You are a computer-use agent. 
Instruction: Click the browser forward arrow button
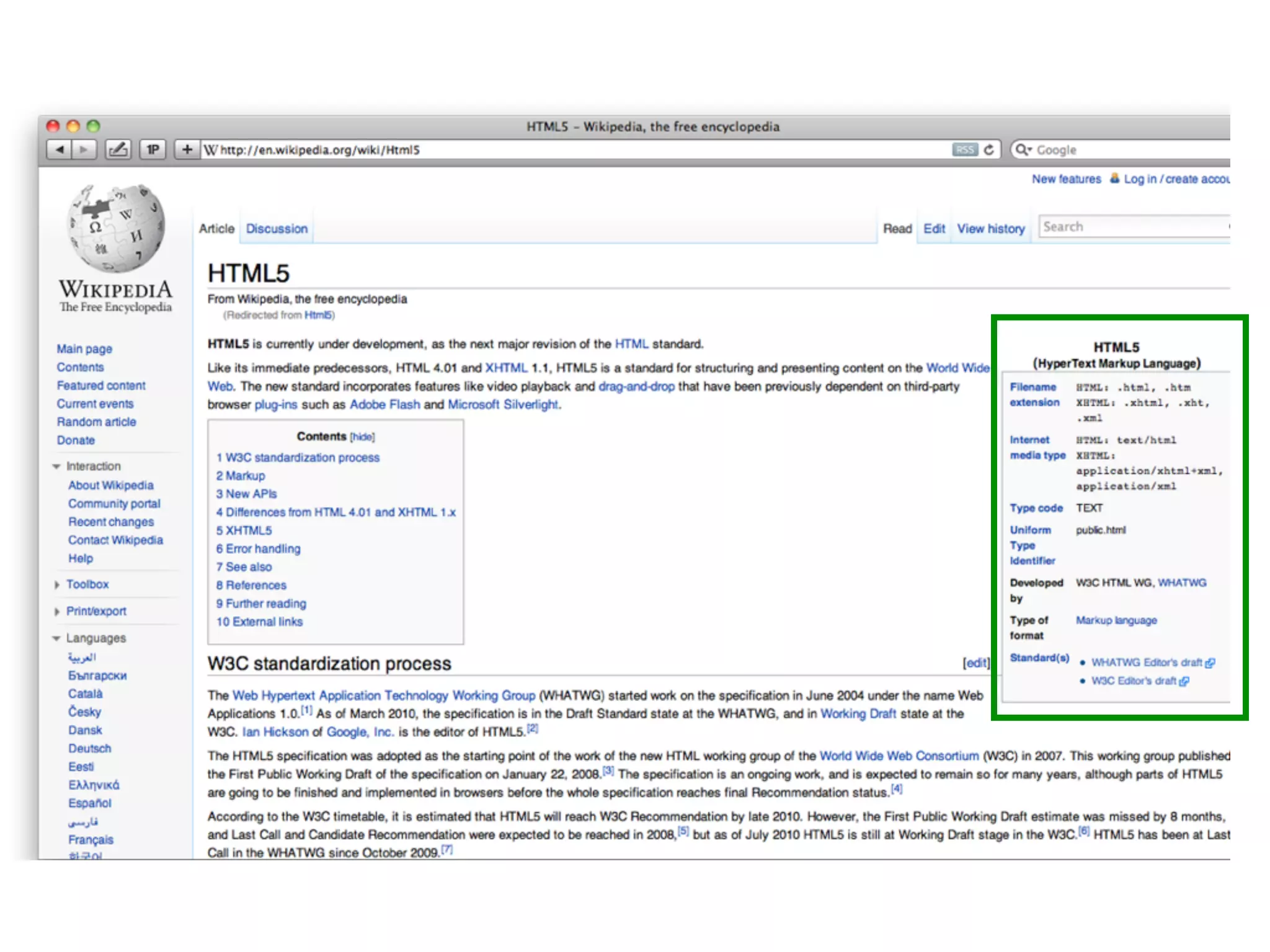pos(84,149)
